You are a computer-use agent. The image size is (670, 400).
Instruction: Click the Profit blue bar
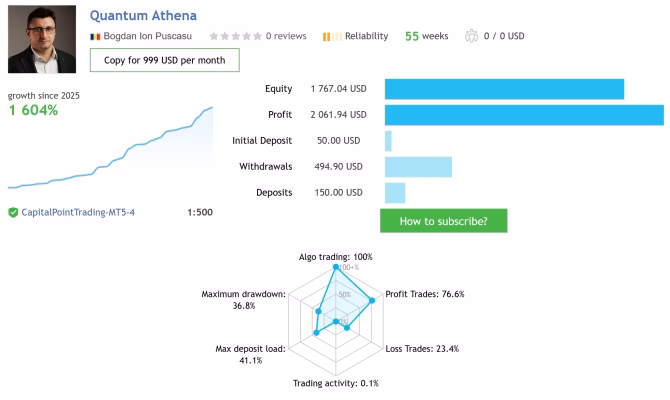524,115
